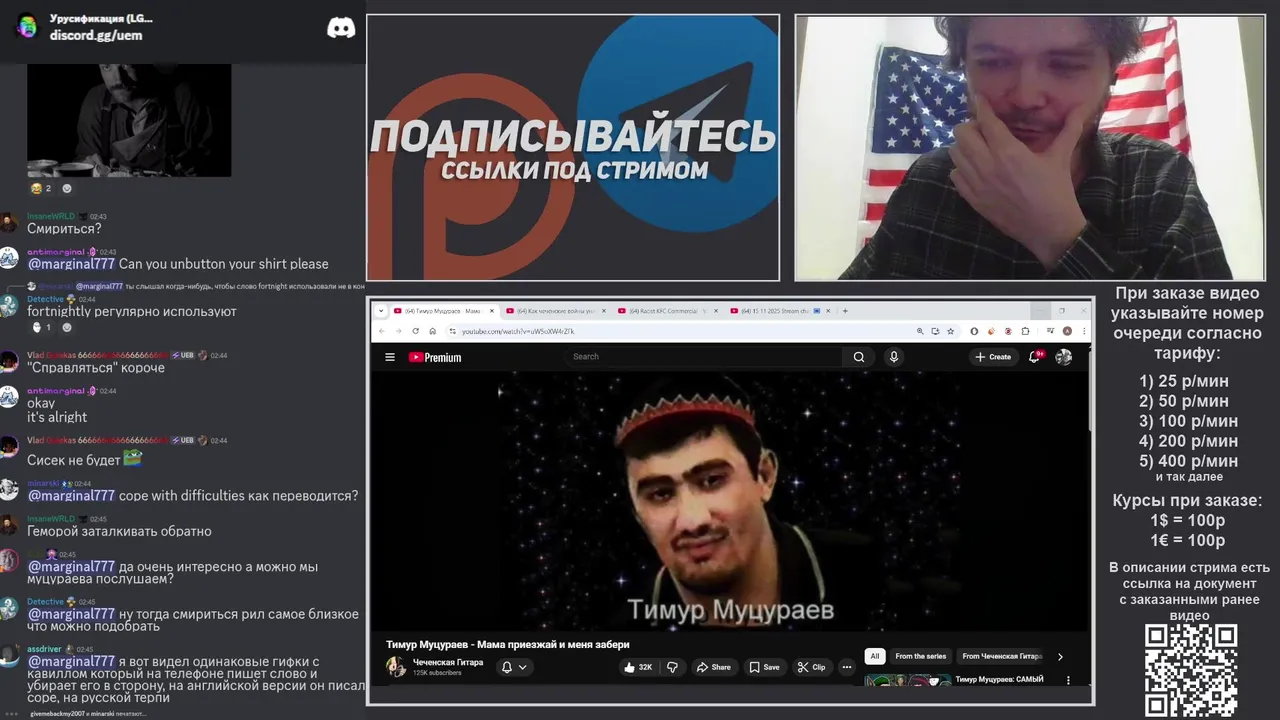The width and height of the screenshot is (1280, 720).
Task: Open the YouTube notifications bell
Action: pos(1036,356)
